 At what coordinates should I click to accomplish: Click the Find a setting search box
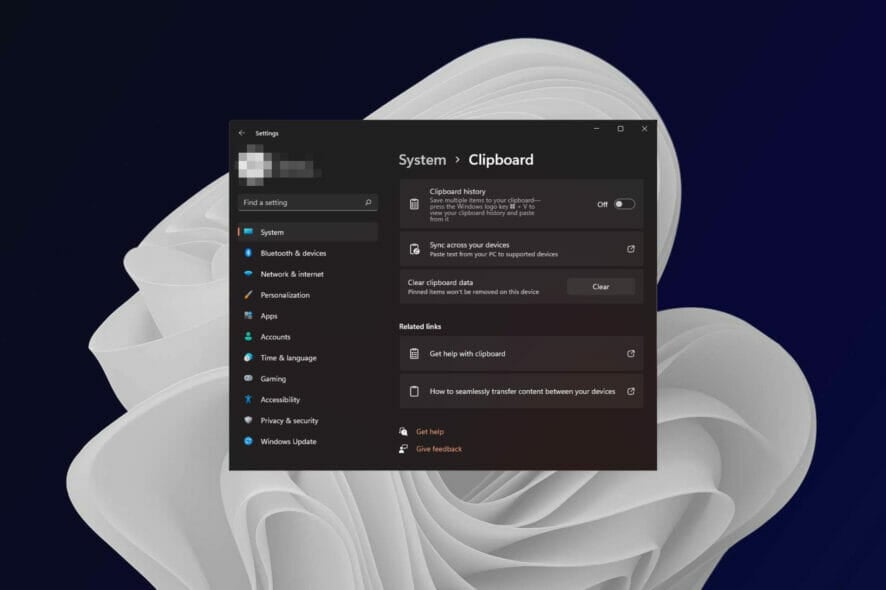pos(308,202)
